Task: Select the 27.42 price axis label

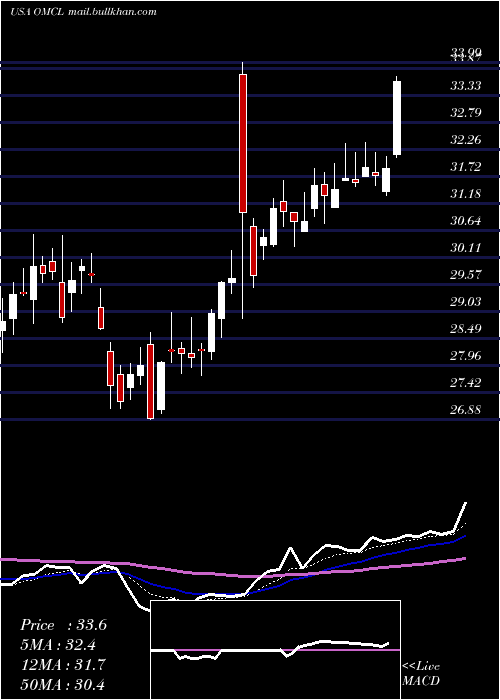Action: pyautogui.click(x=466, y=383)
